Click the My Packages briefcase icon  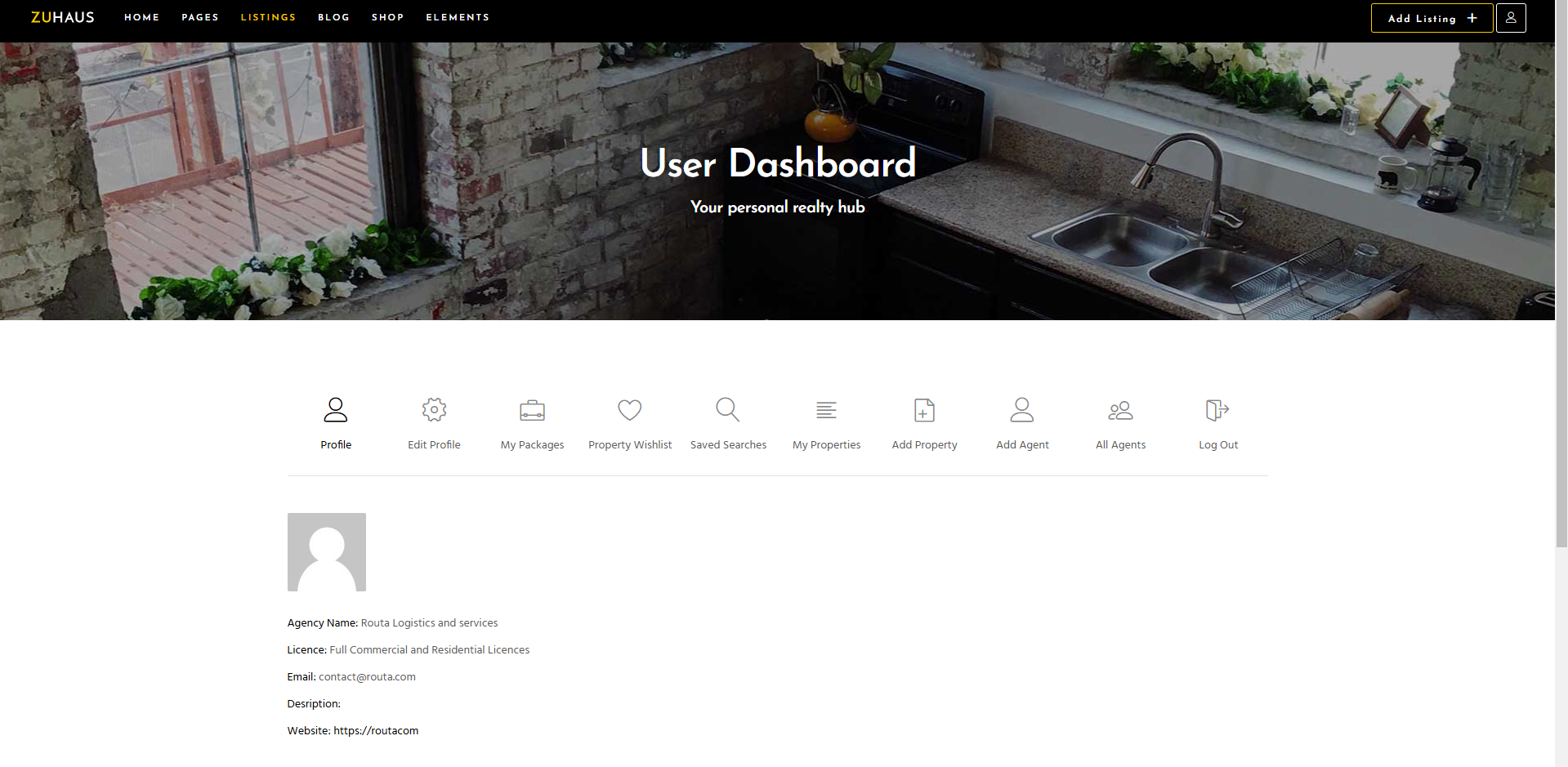coord(532,410)
